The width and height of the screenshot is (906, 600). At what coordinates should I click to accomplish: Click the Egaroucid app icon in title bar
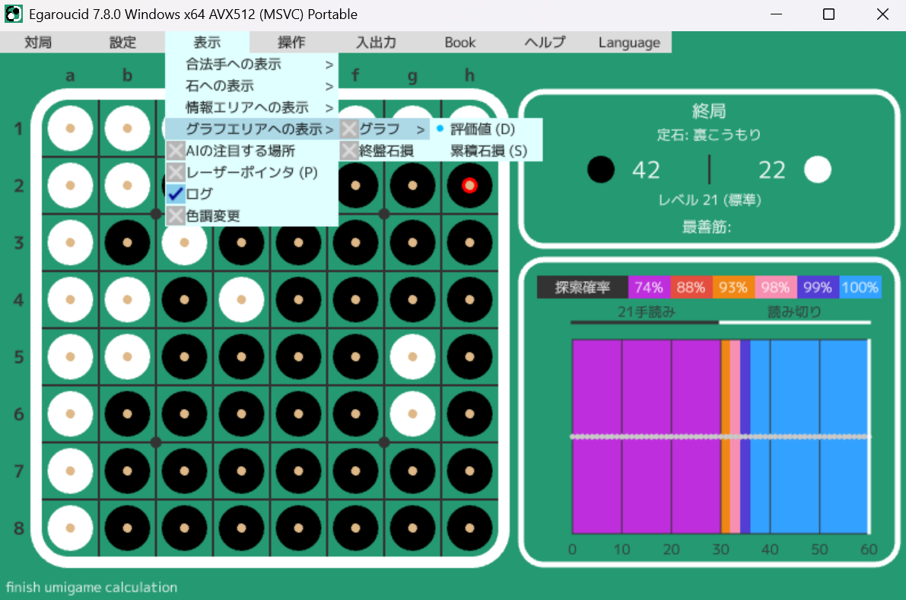coord(14,14)
